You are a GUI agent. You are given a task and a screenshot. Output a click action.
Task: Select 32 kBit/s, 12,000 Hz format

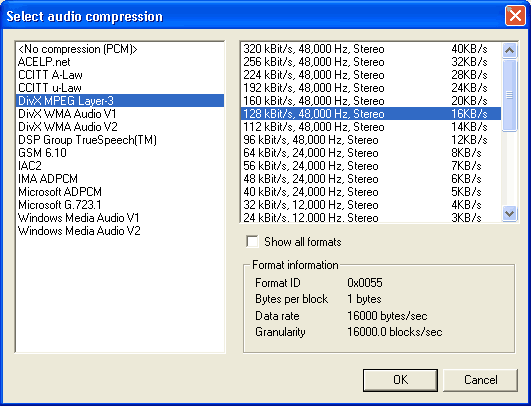(x=371, y=205)
